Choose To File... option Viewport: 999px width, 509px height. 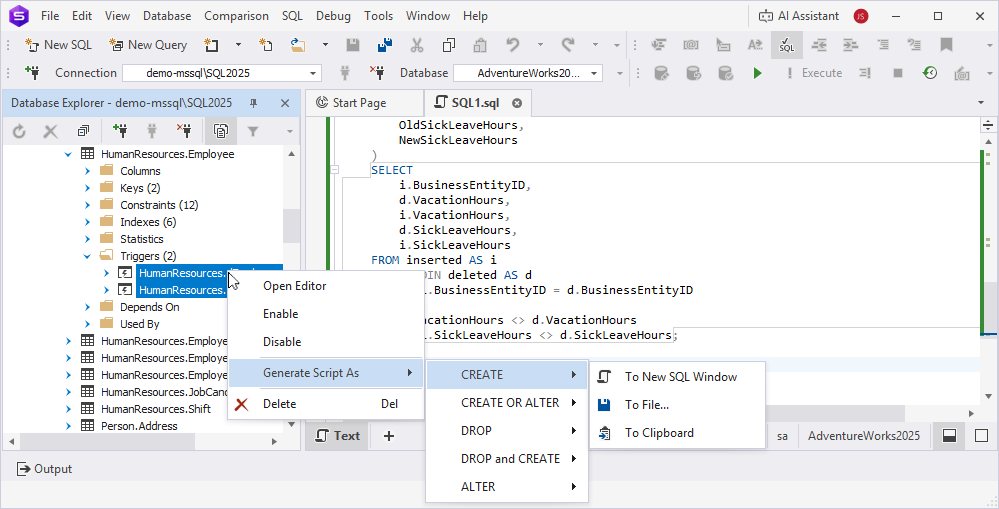coord(677,405)
